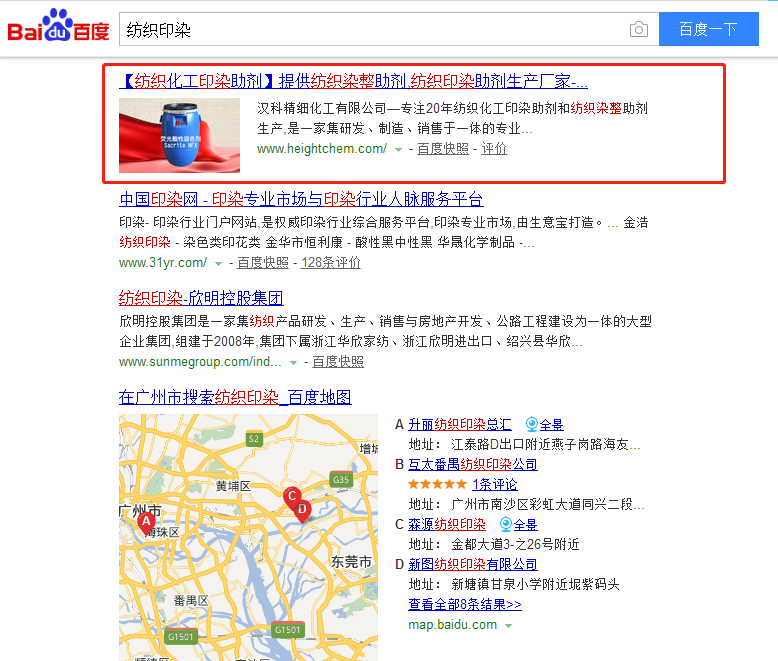Open 森源纺织印染 listing

point(447,525)
